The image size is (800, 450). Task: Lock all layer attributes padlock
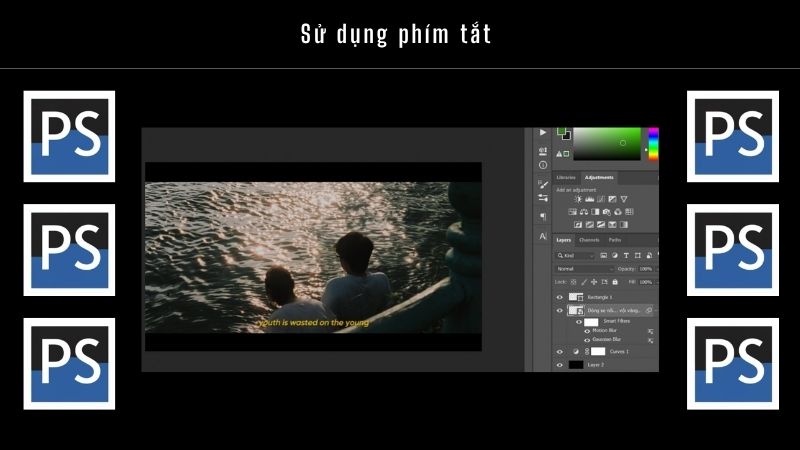click(615, 282)
